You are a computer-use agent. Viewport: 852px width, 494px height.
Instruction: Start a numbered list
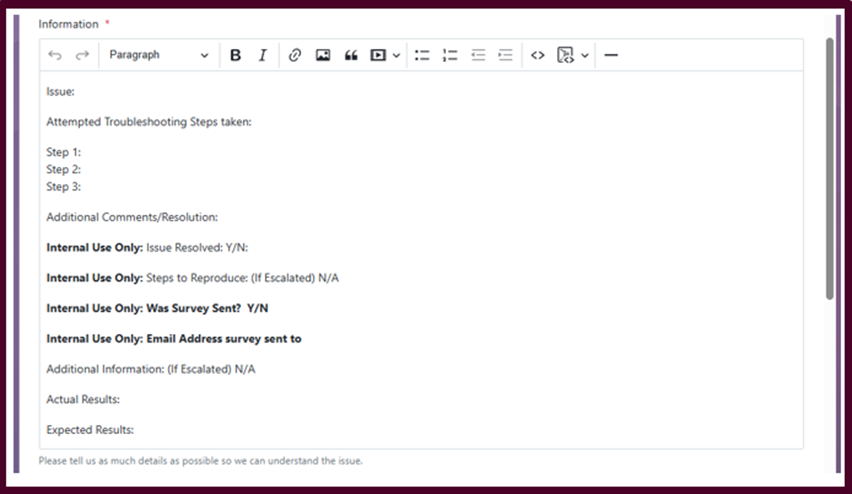click(x=450, y=56)
